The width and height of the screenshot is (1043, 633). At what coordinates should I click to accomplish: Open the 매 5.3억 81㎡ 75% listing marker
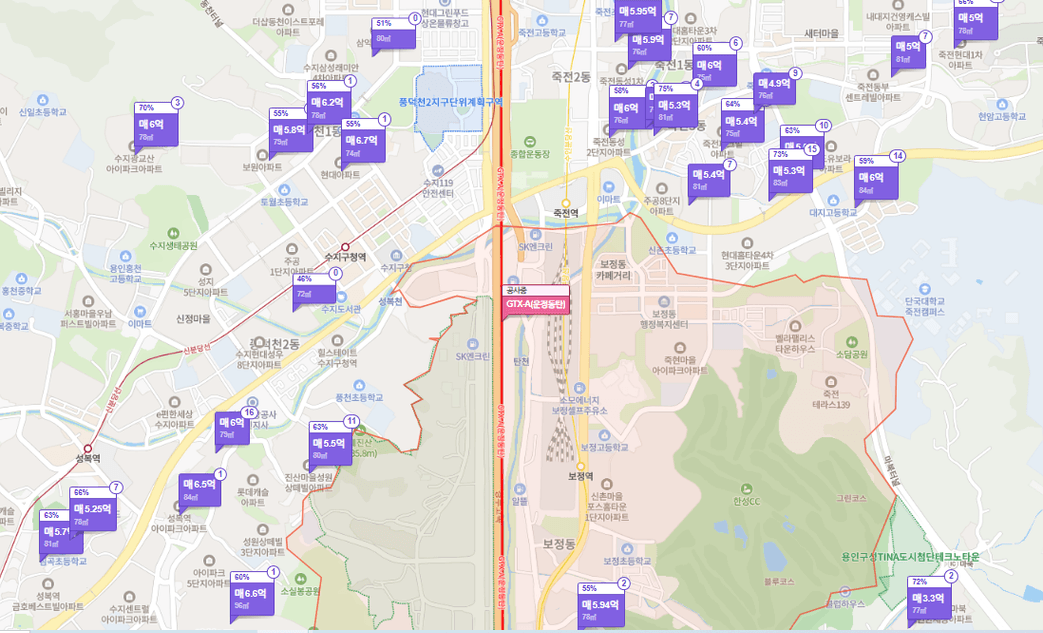(x=676, y=106)
